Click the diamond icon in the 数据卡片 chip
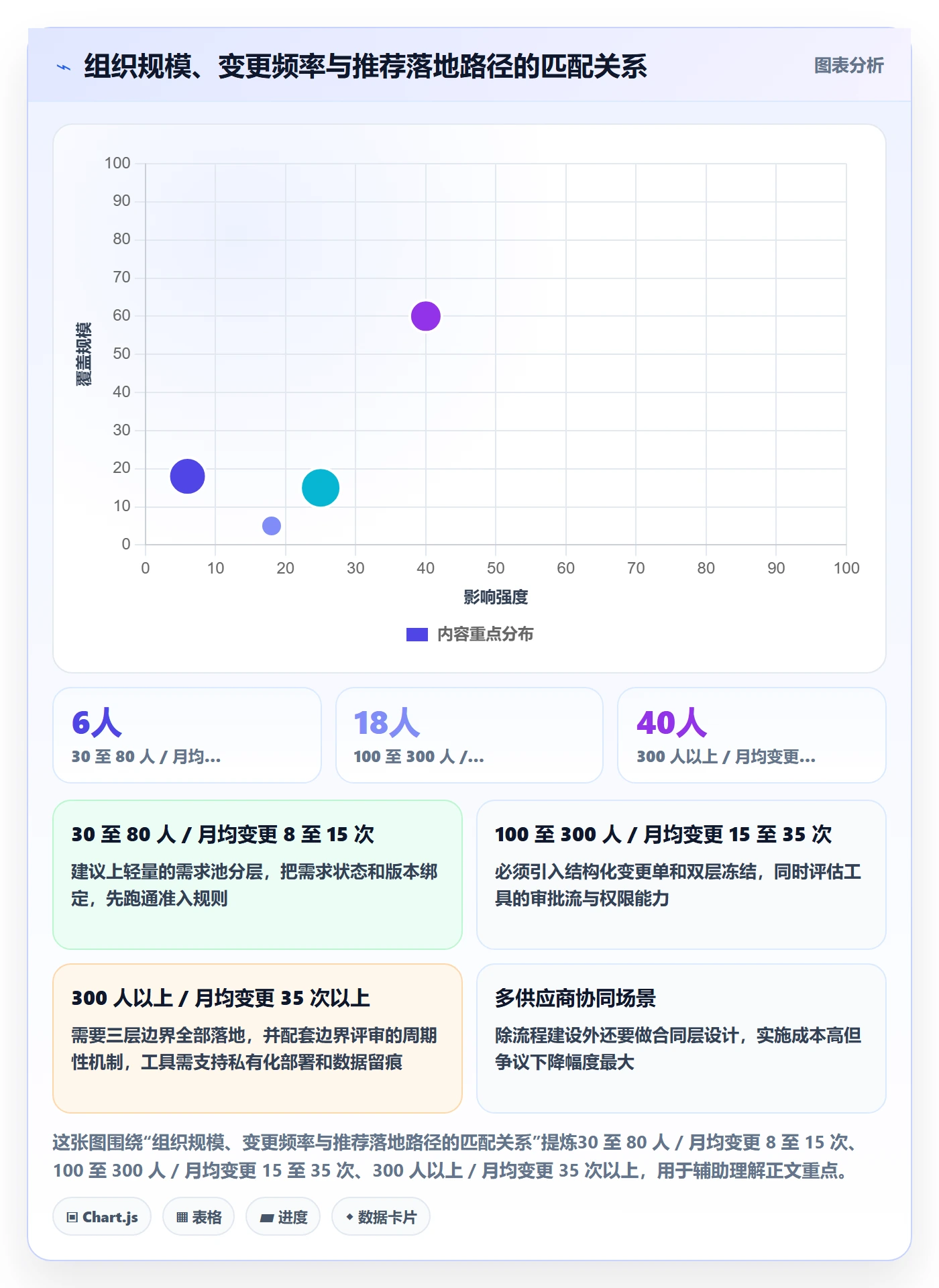 point(349,1217)
